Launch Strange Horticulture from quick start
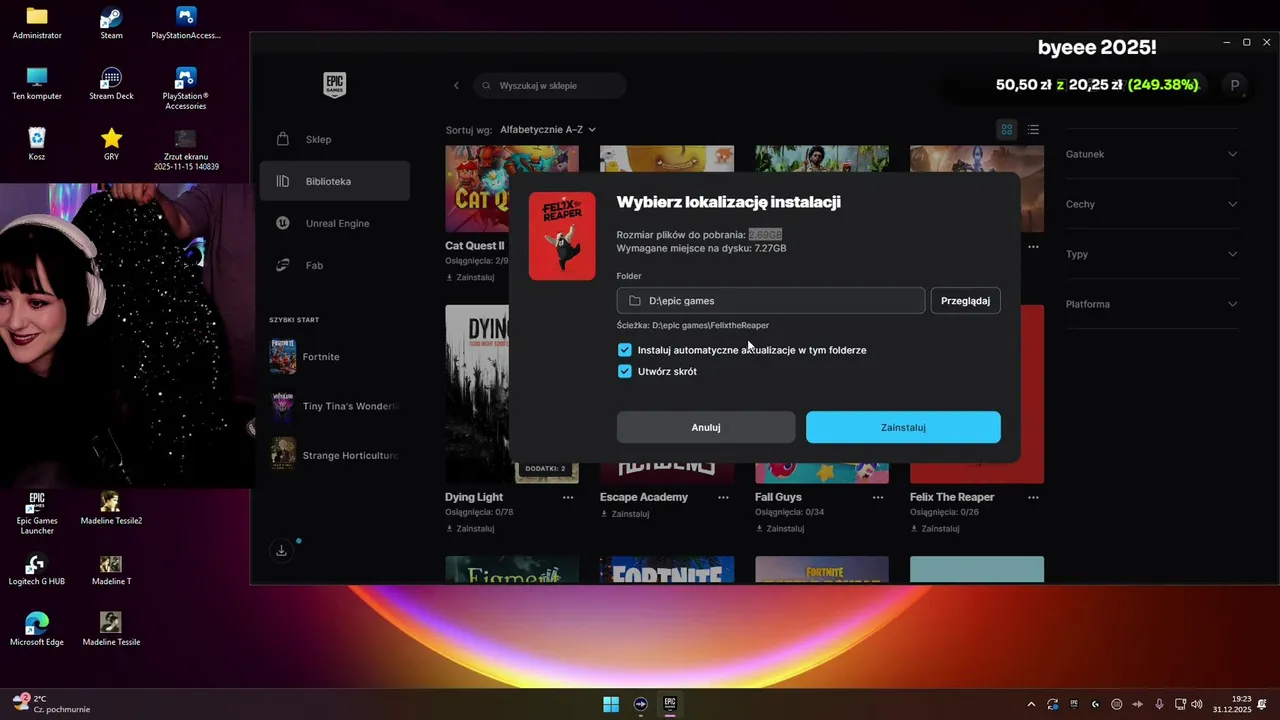 coord(334,455)
